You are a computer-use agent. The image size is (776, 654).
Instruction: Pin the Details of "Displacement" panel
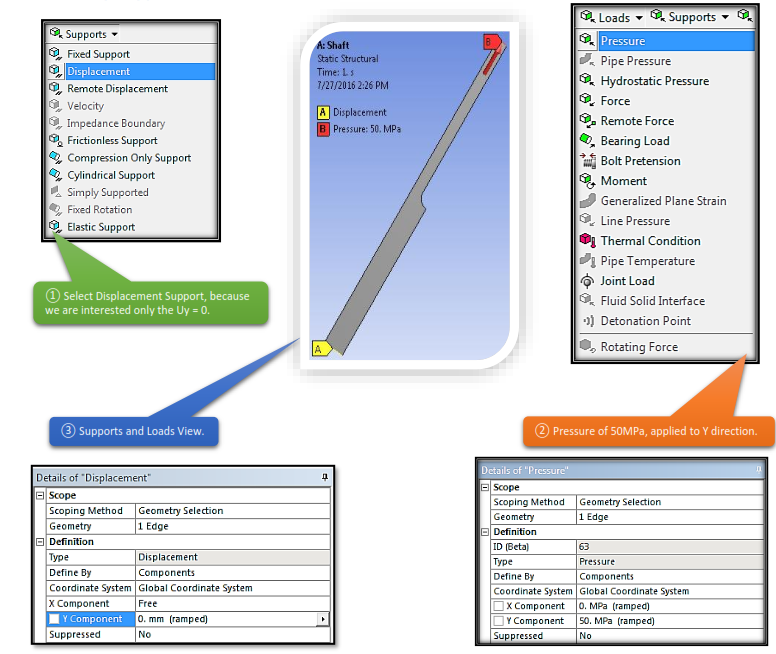[x=324, y=478]
